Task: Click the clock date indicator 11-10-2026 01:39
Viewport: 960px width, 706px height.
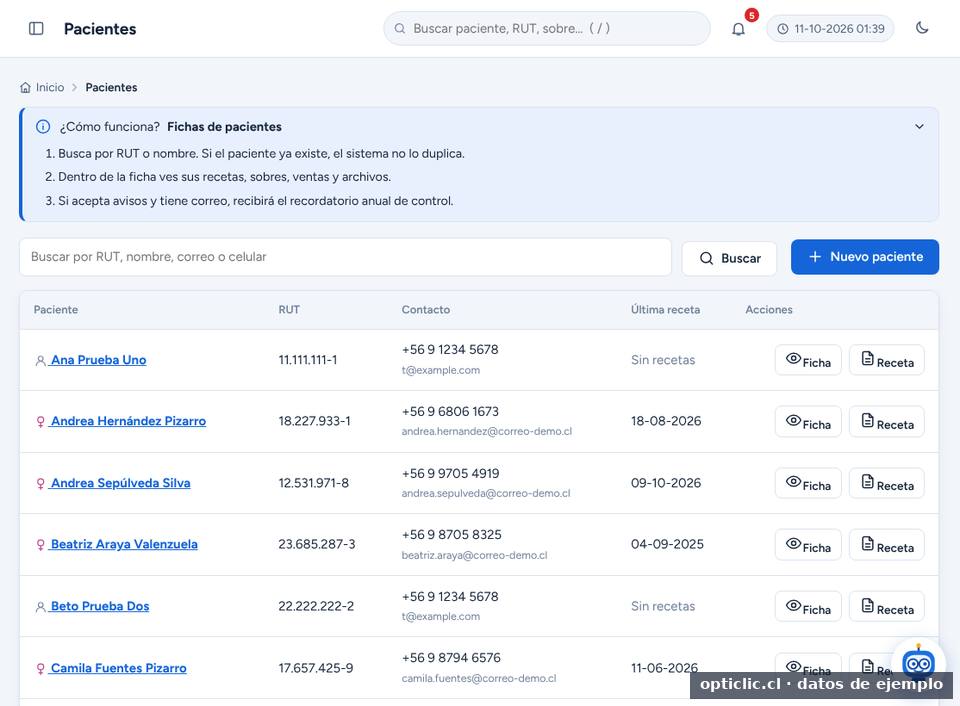Action: pos(830,29)
